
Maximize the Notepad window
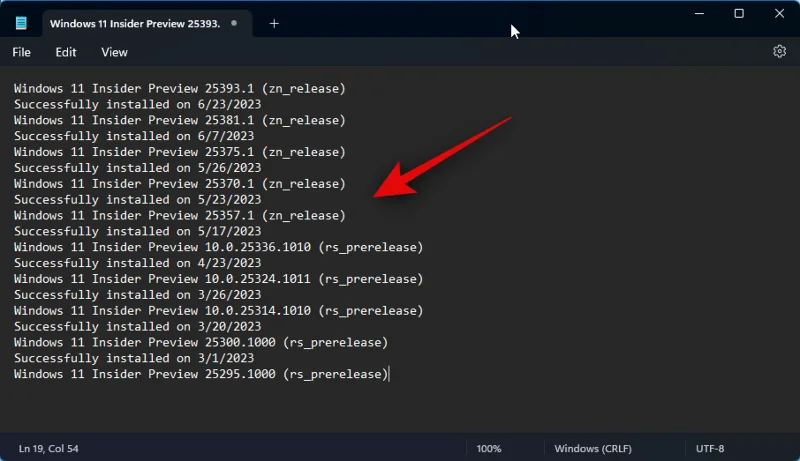[739, 13]
